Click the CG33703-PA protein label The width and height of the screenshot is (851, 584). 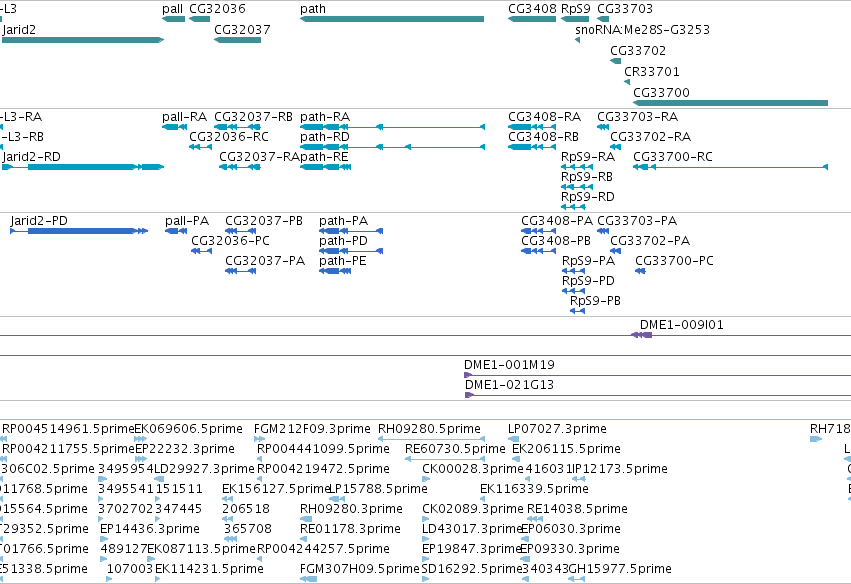tap(637, 221)
